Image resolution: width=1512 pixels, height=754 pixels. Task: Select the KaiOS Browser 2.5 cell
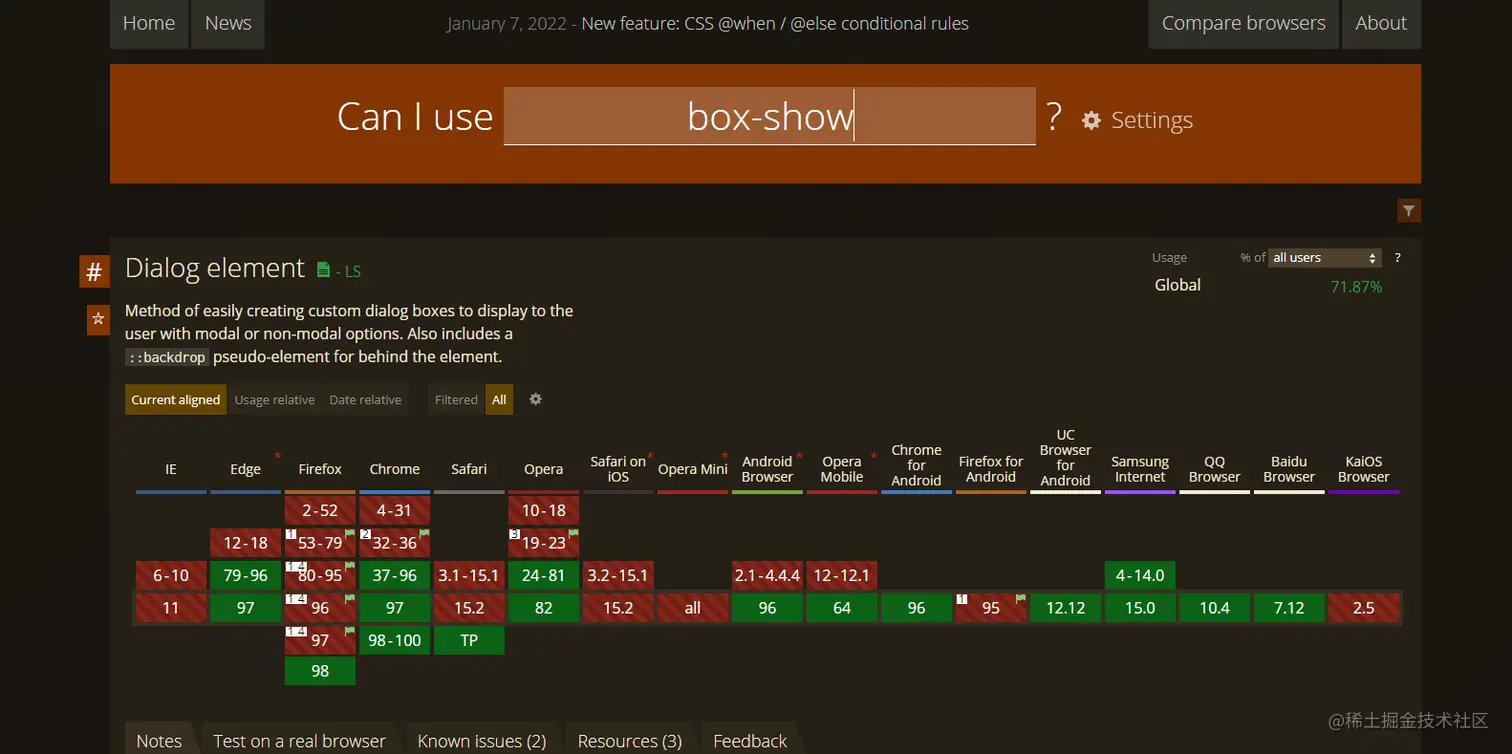click(x=1364, y=608)
